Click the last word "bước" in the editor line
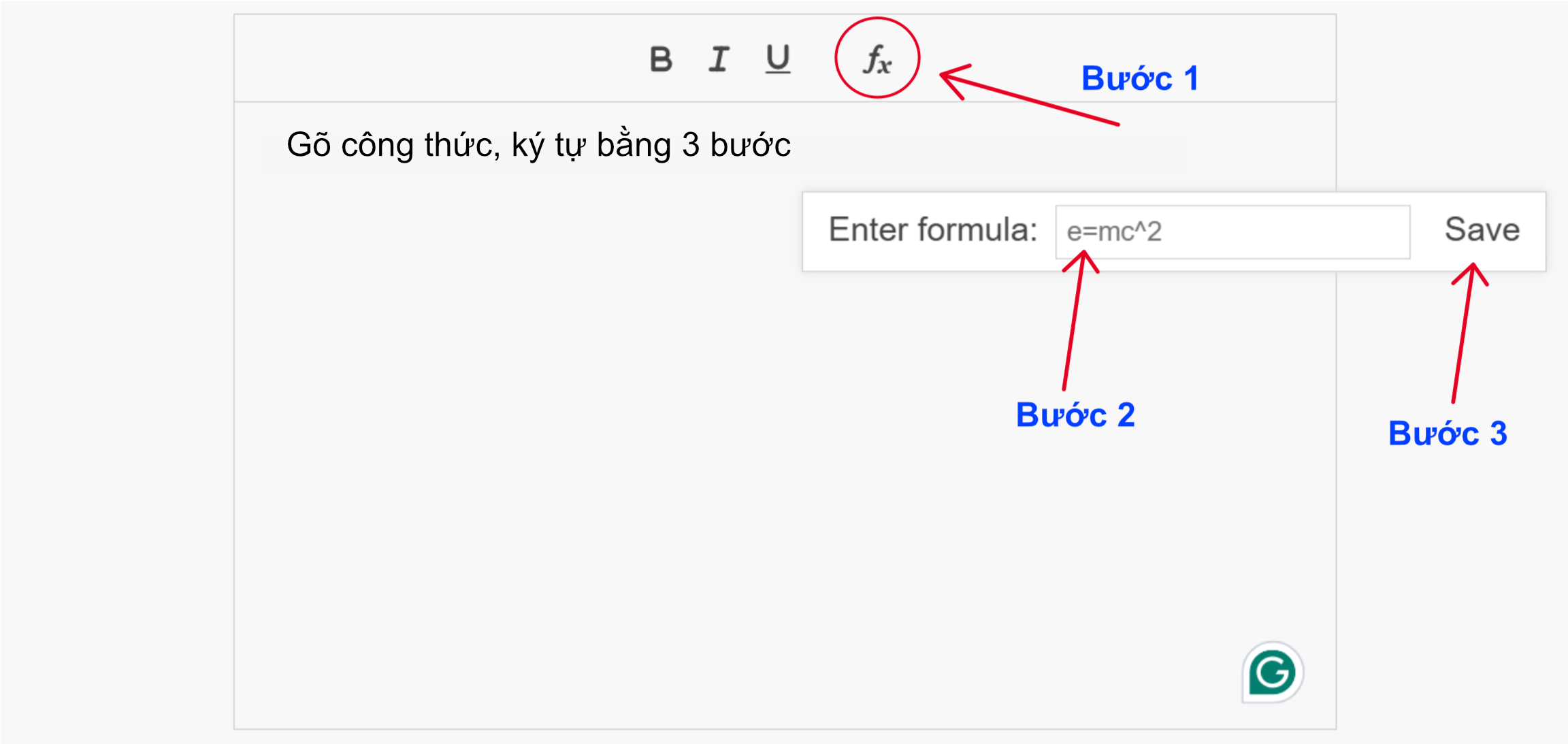Viewport: 1568px width, 744px height. pyautogui.click(x=750, y=145)
